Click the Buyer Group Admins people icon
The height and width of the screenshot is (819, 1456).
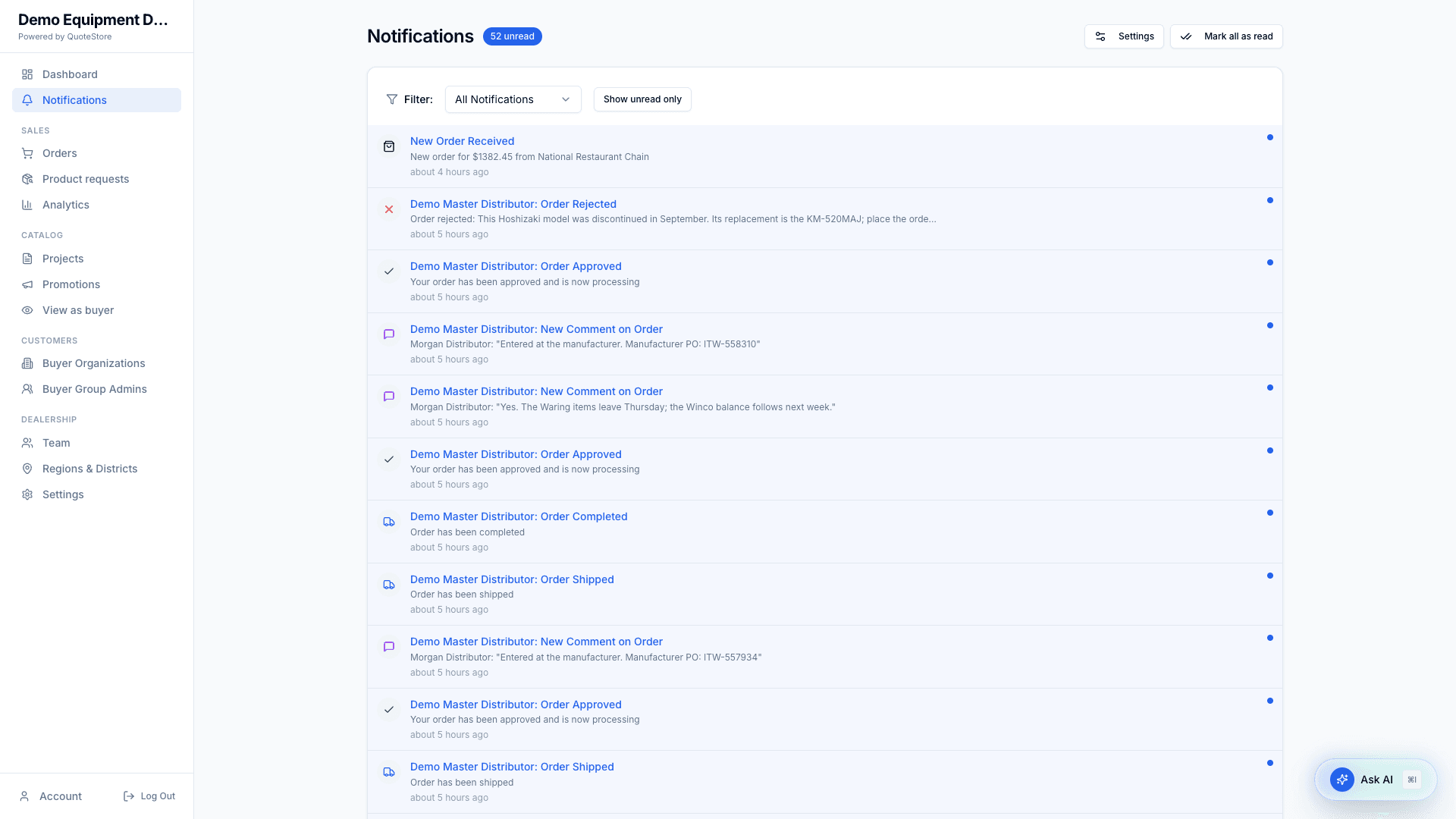pos(27,389)
